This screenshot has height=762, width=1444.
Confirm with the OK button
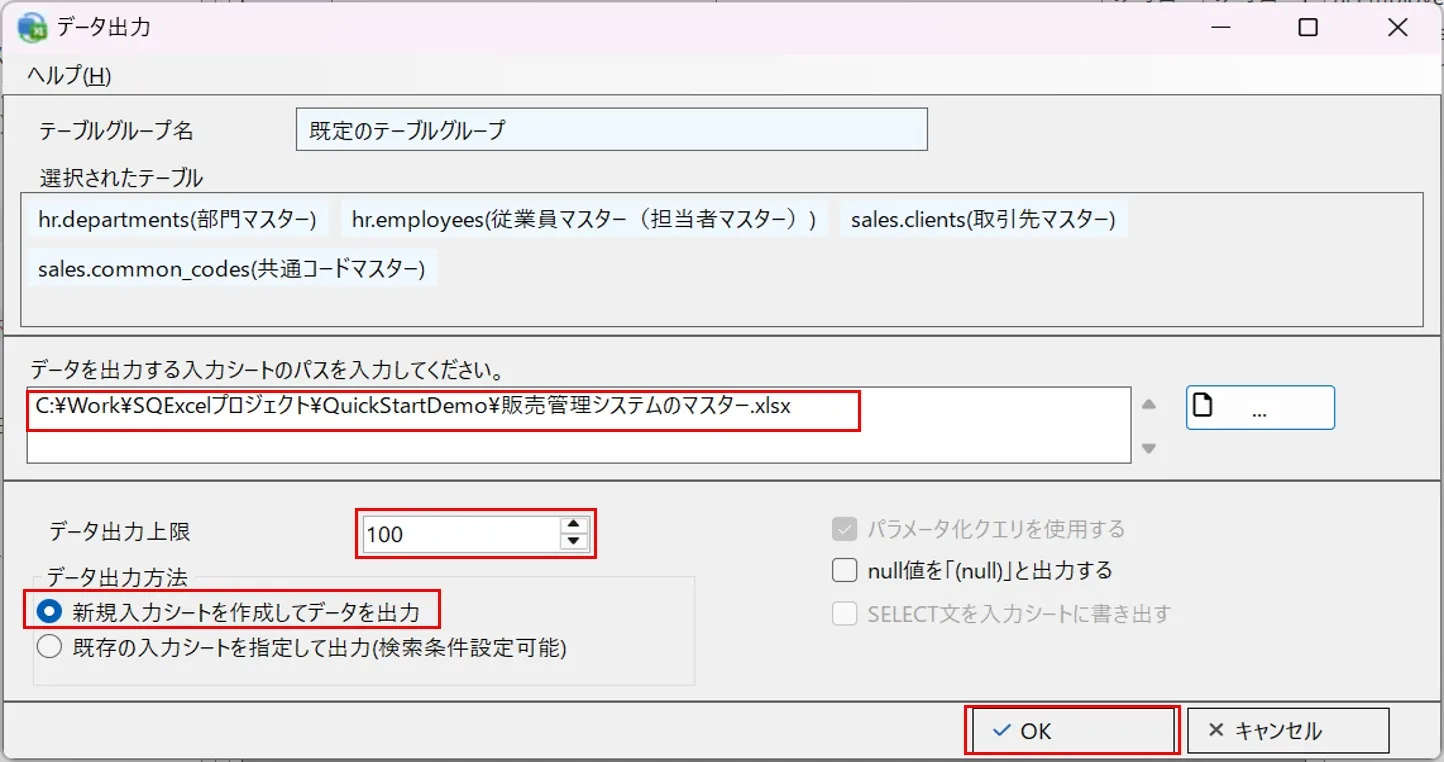pos(1072,731)
